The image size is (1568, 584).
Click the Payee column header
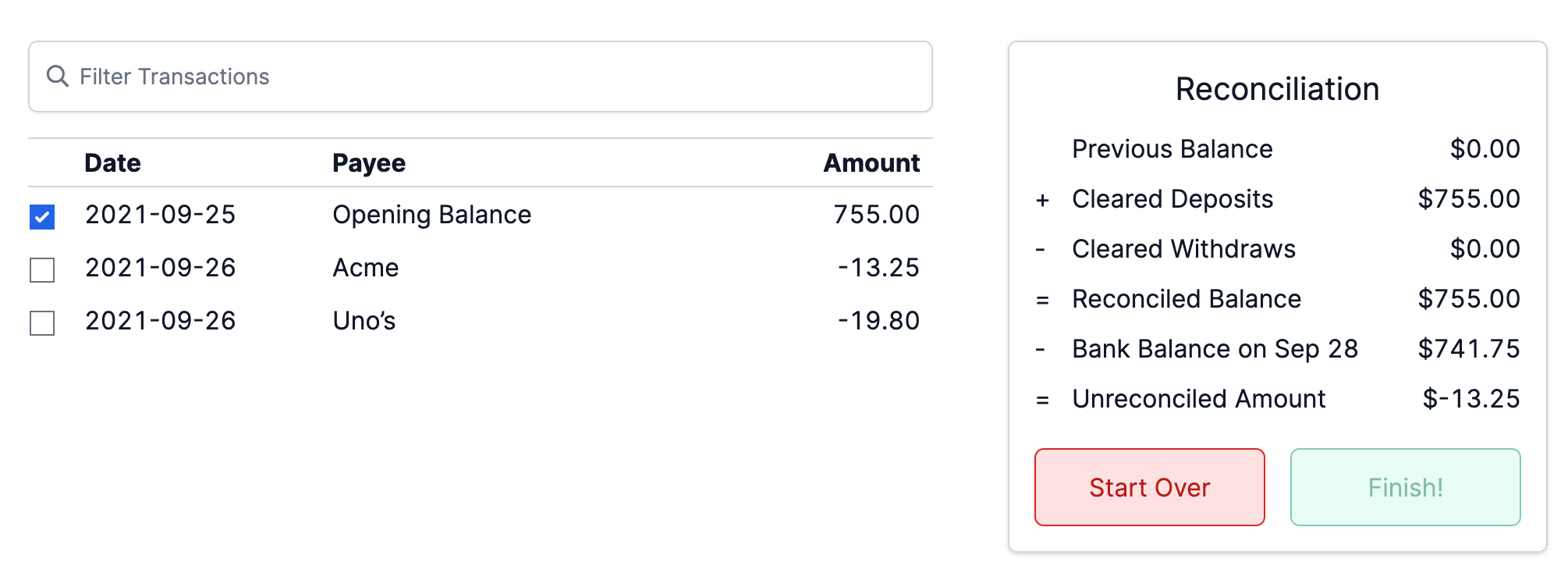(x=368, y=163)
